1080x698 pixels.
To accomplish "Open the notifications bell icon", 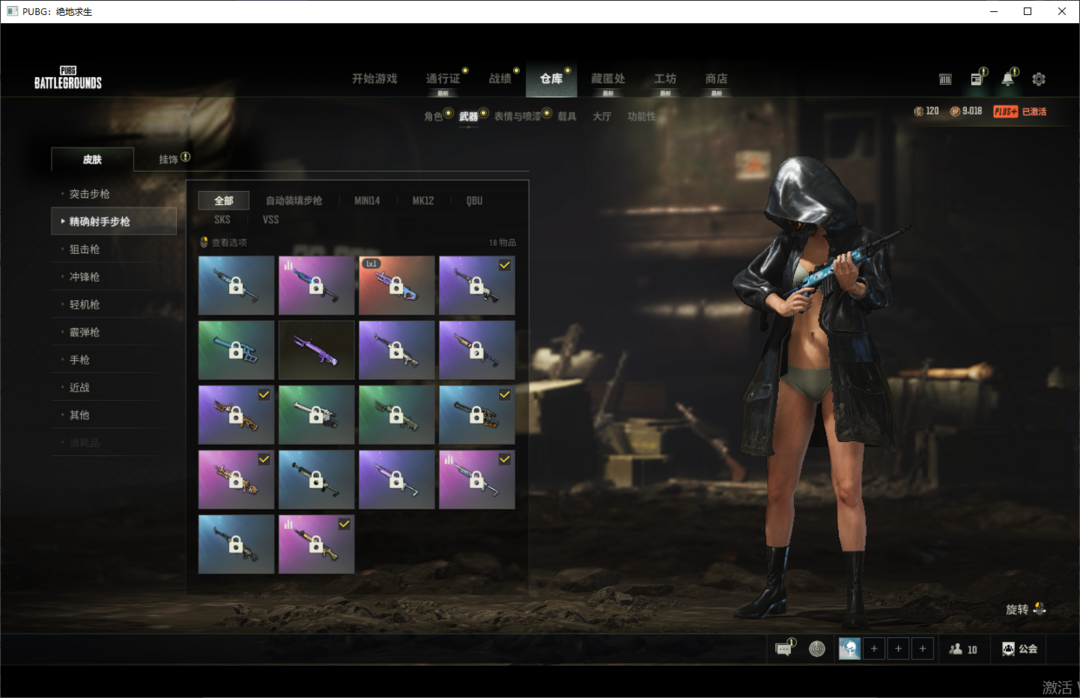I will coord(1008,79).
